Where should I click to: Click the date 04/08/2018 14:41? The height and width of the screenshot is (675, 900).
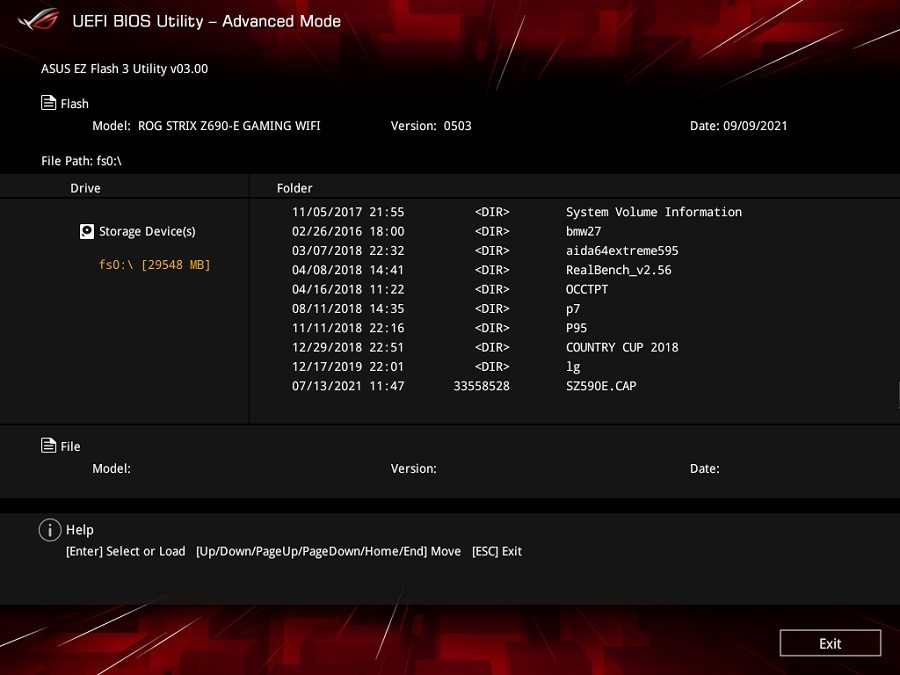click(348, 270)
